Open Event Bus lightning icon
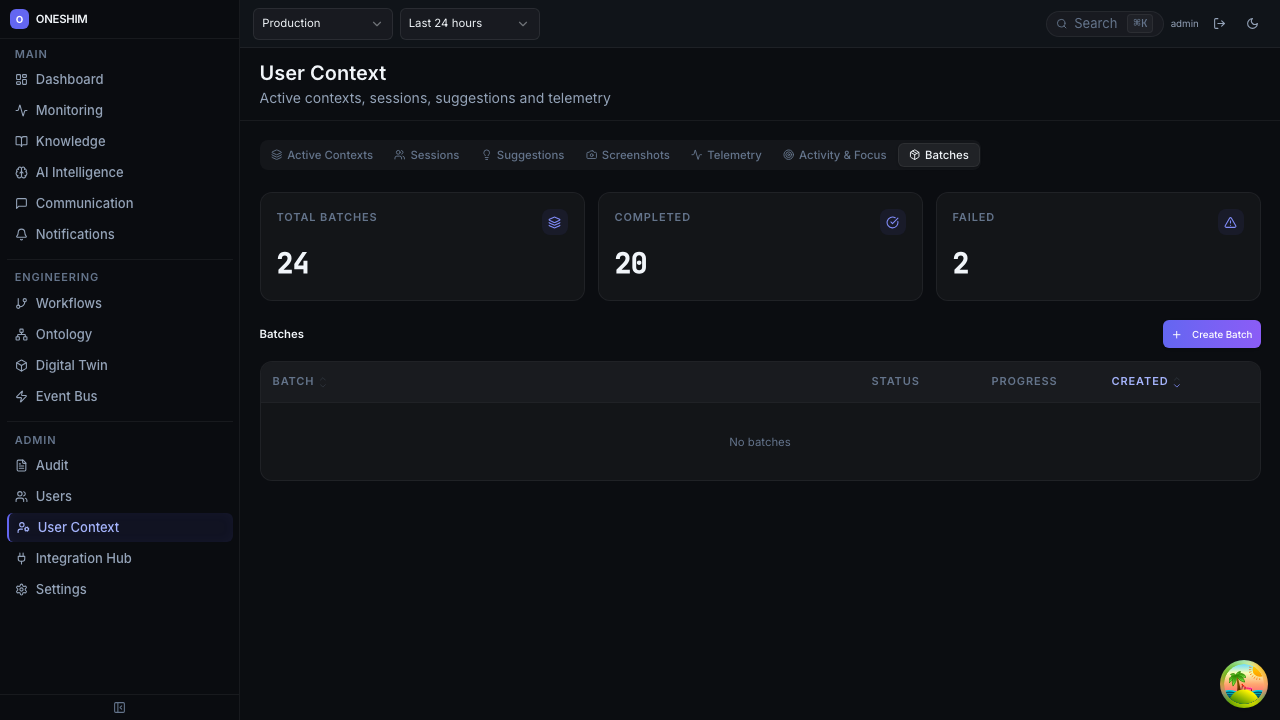The image size is (1280, 720). pyautogui.click(x=21, y=396)
